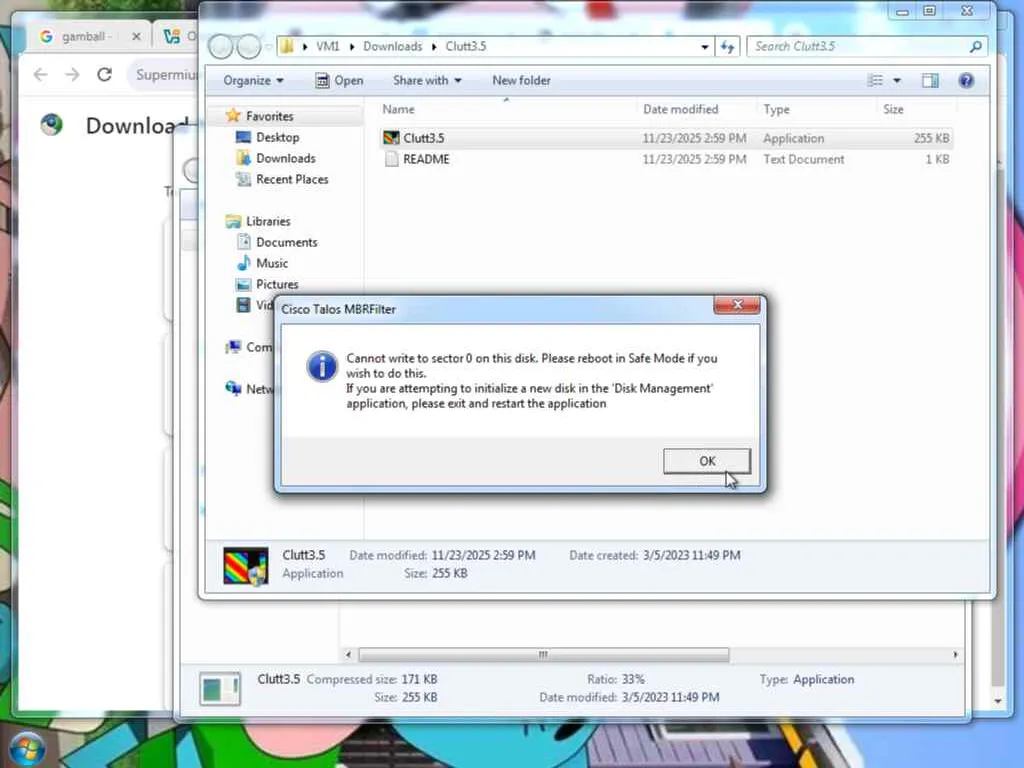Click the second browser tab

[x=177, y=37]
